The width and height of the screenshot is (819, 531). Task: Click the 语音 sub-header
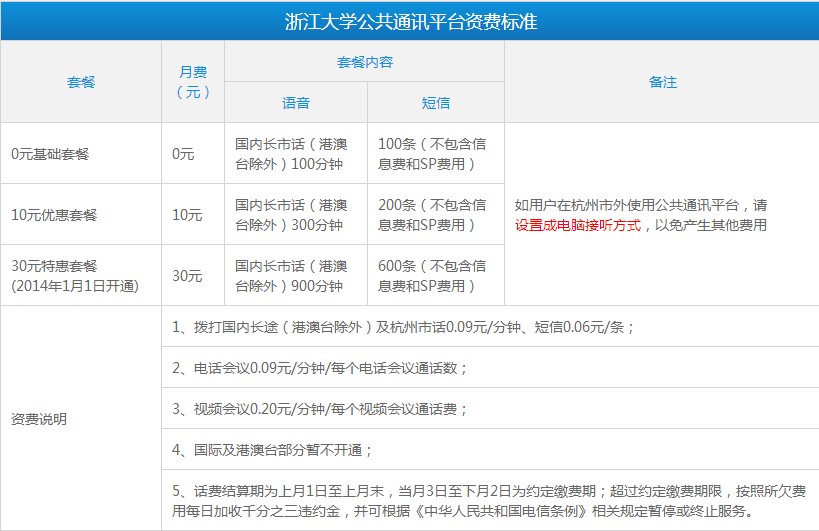296,103
